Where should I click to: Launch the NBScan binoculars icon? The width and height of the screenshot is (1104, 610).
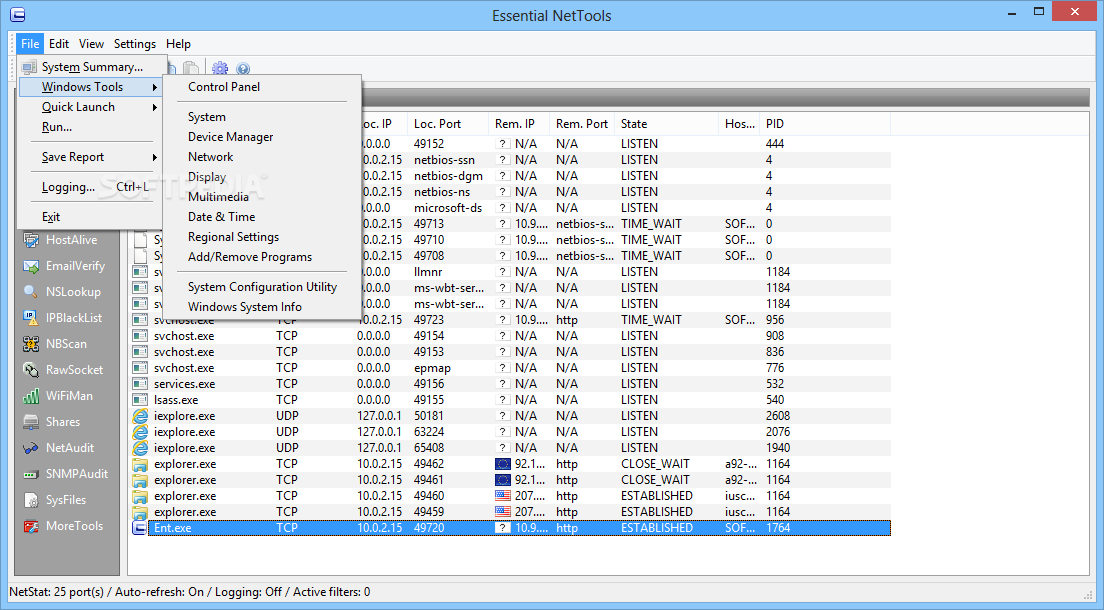click(x=31, y=344)
